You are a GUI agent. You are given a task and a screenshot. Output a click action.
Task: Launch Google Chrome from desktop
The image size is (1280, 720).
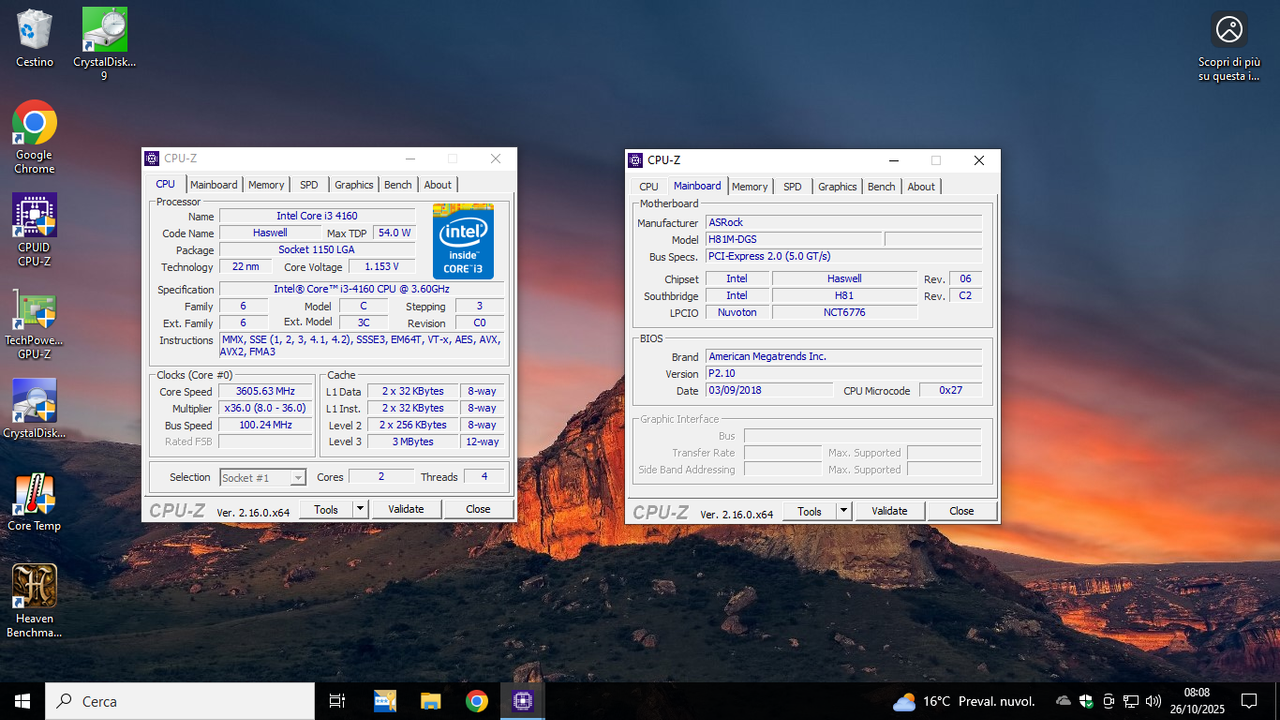click(34, 137)
